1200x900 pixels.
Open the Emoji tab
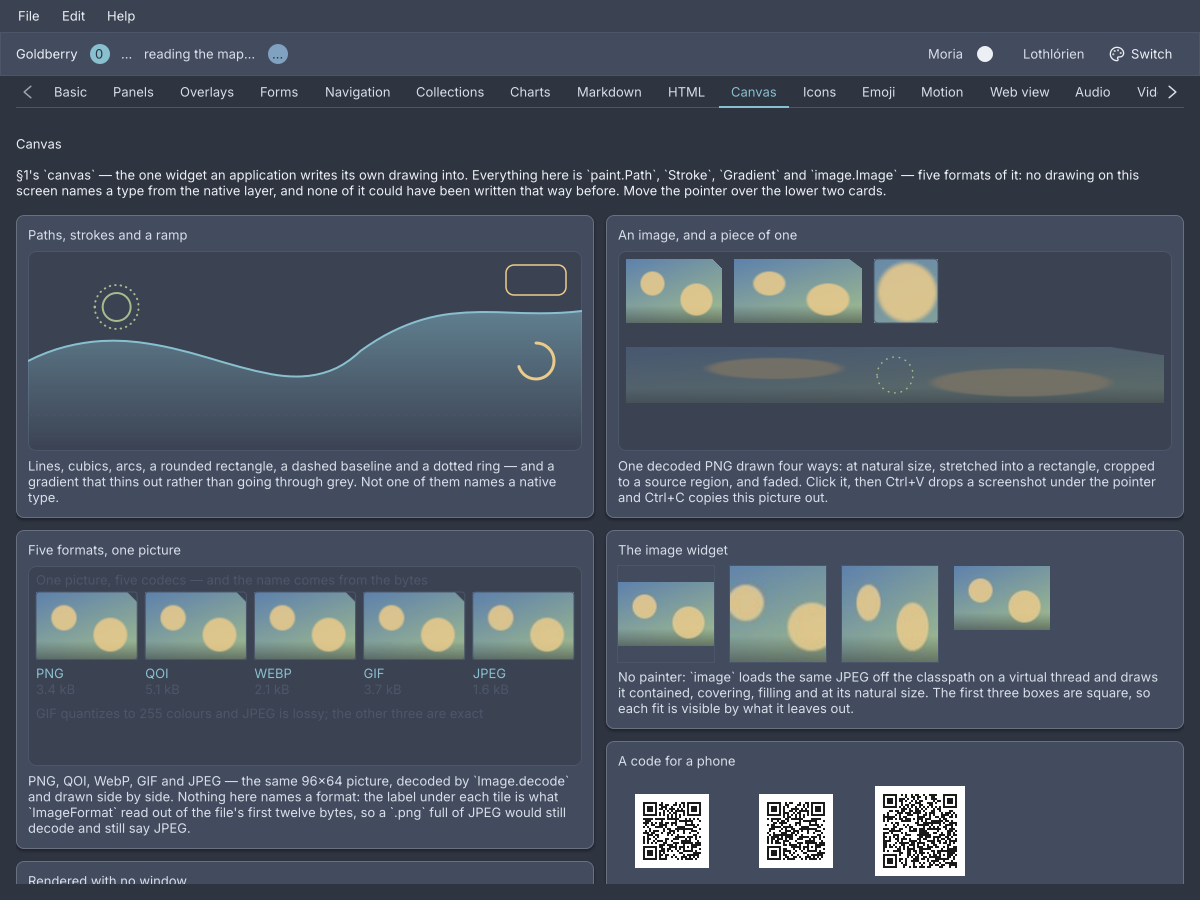point(878,92)
